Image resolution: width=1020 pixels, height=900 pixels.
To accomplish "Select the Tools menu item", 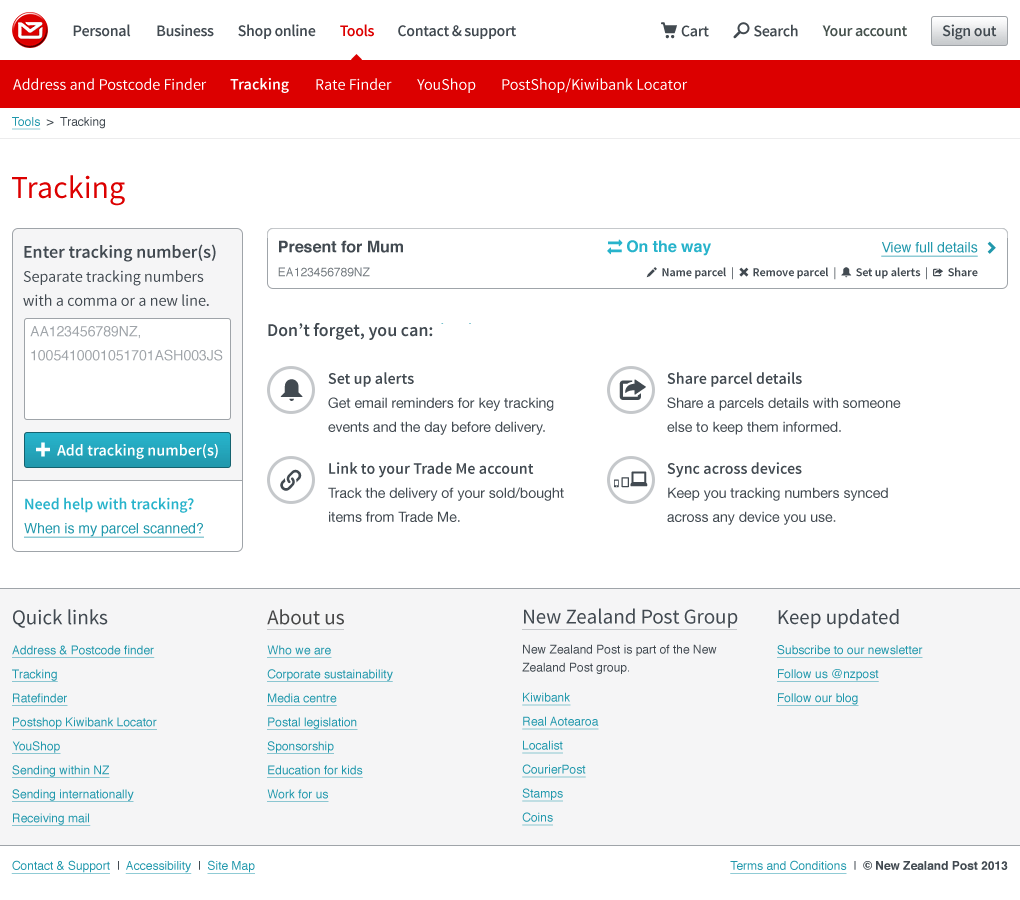I will (x=356, y=31).
